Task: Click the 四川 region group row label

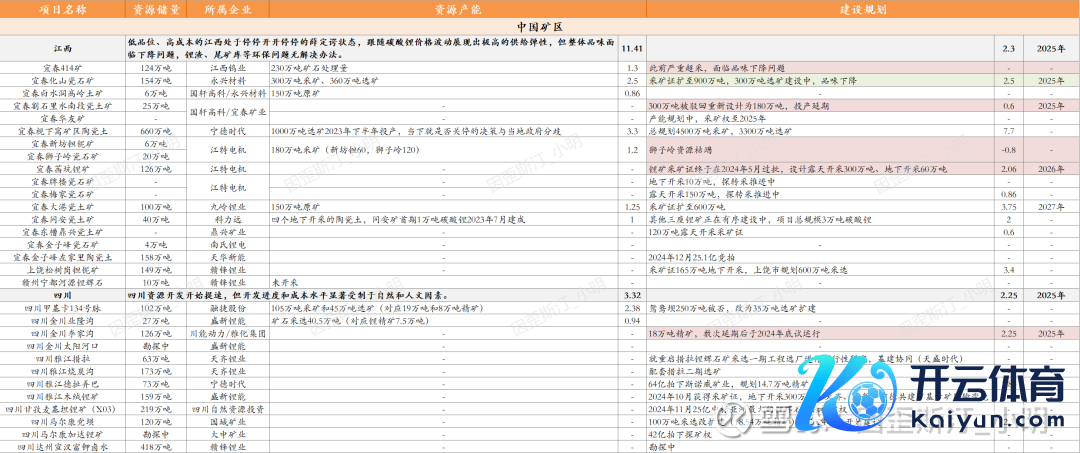Action: pyautogui.click(x=62, y=295)
